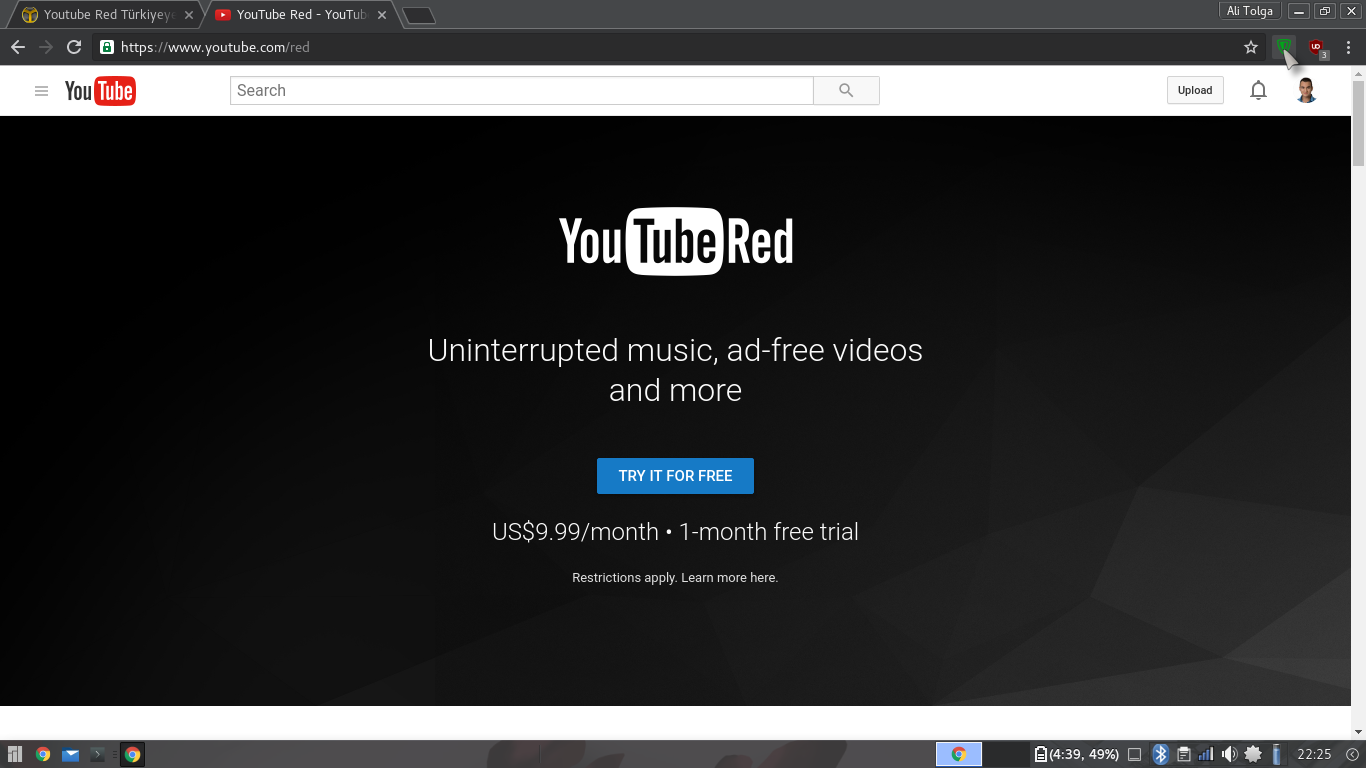
Task: Click the YouTube Red logo banner
Action: coord(676,241)
